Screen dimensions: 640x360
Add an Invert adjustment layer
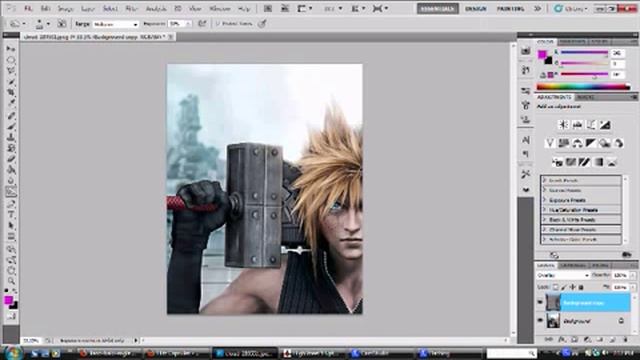[x=557, y=162]
